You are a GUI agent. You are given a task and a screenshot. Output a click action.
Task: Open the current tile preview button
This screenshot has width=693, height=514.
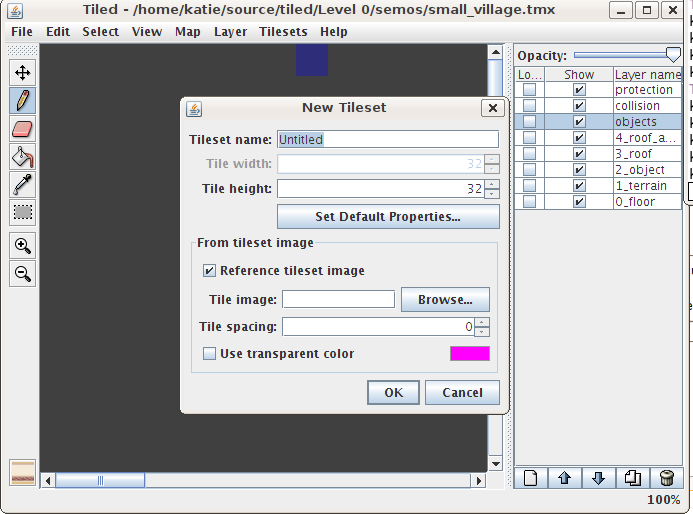click(x=23, y=472)
